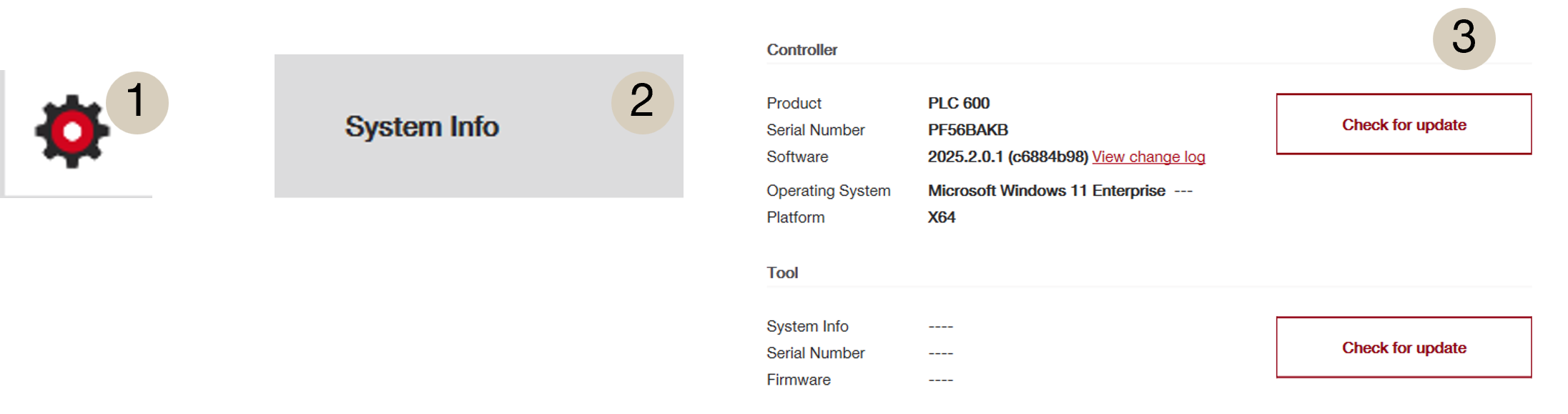Click the Product label
The width and height of the screenshot is (1568, 414).
point(794,104)
